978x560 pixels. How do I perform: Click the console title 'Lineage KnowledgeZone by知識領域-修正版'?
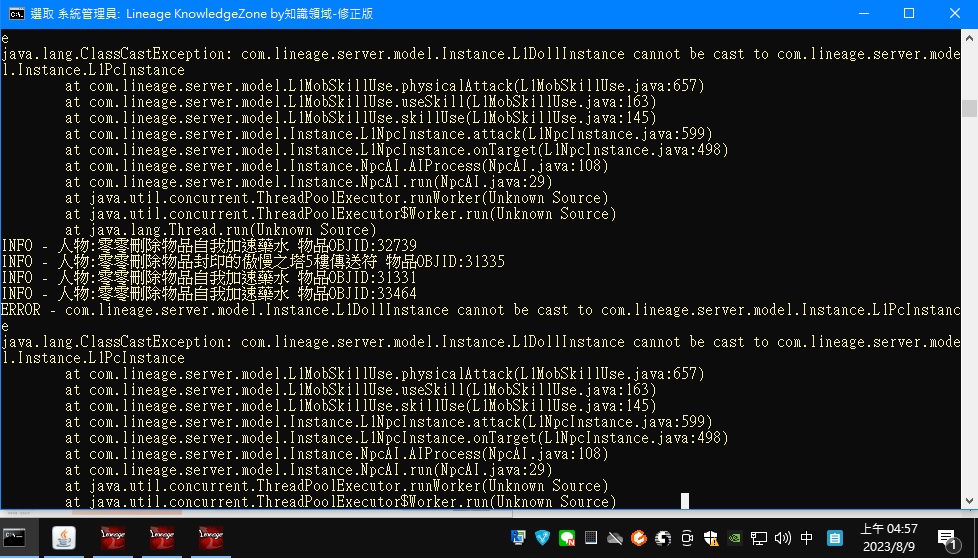point(249,14)
